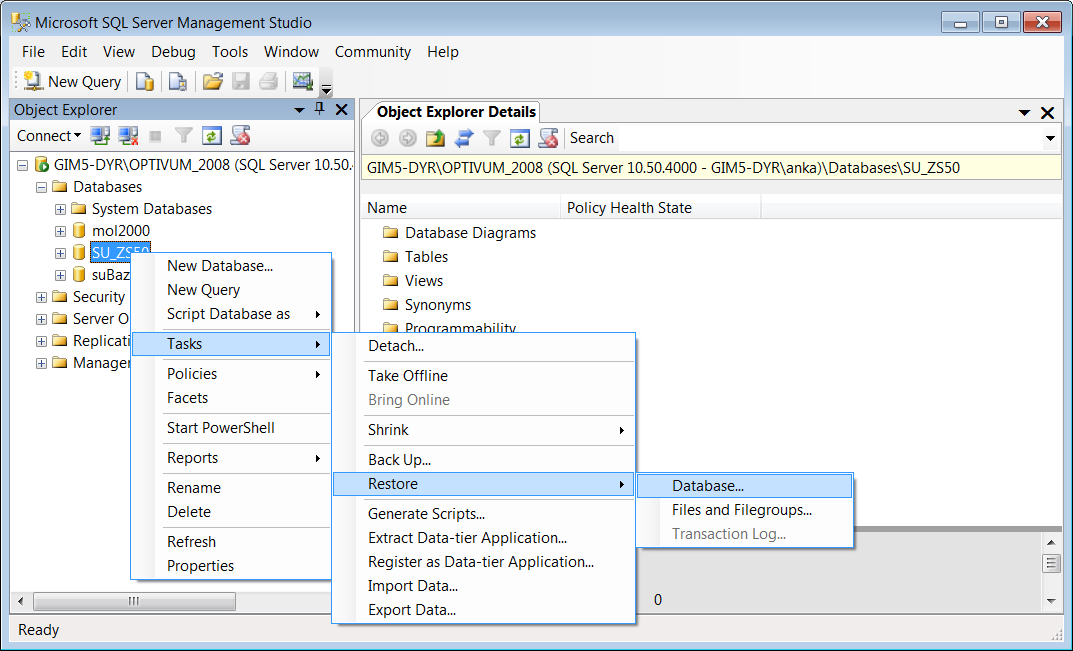Expand the mol2000 database node
This screenshot has width=1073, height=651.
60,231
